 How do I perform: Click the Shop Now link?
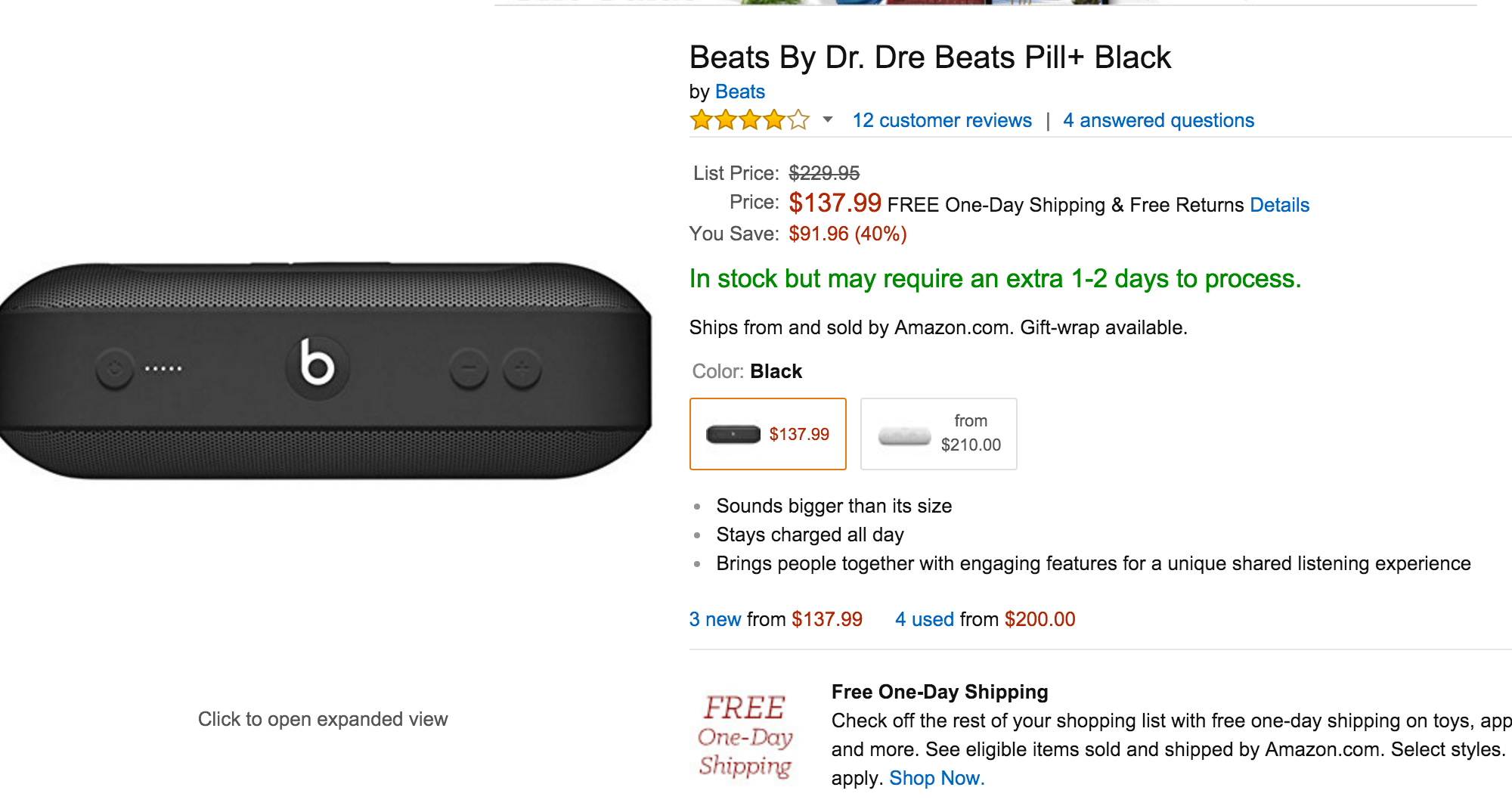click(936, 778)
